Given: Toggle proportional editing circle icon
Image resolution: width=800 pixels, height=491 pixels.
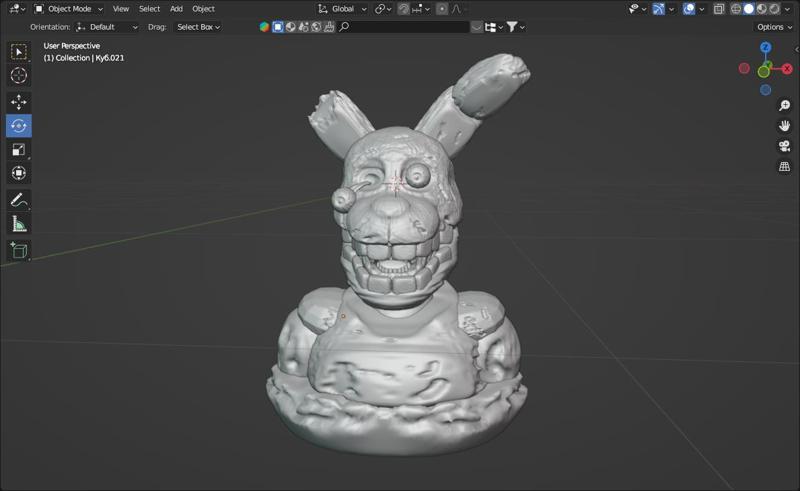Looking at the screenshot, I should 442,9.
